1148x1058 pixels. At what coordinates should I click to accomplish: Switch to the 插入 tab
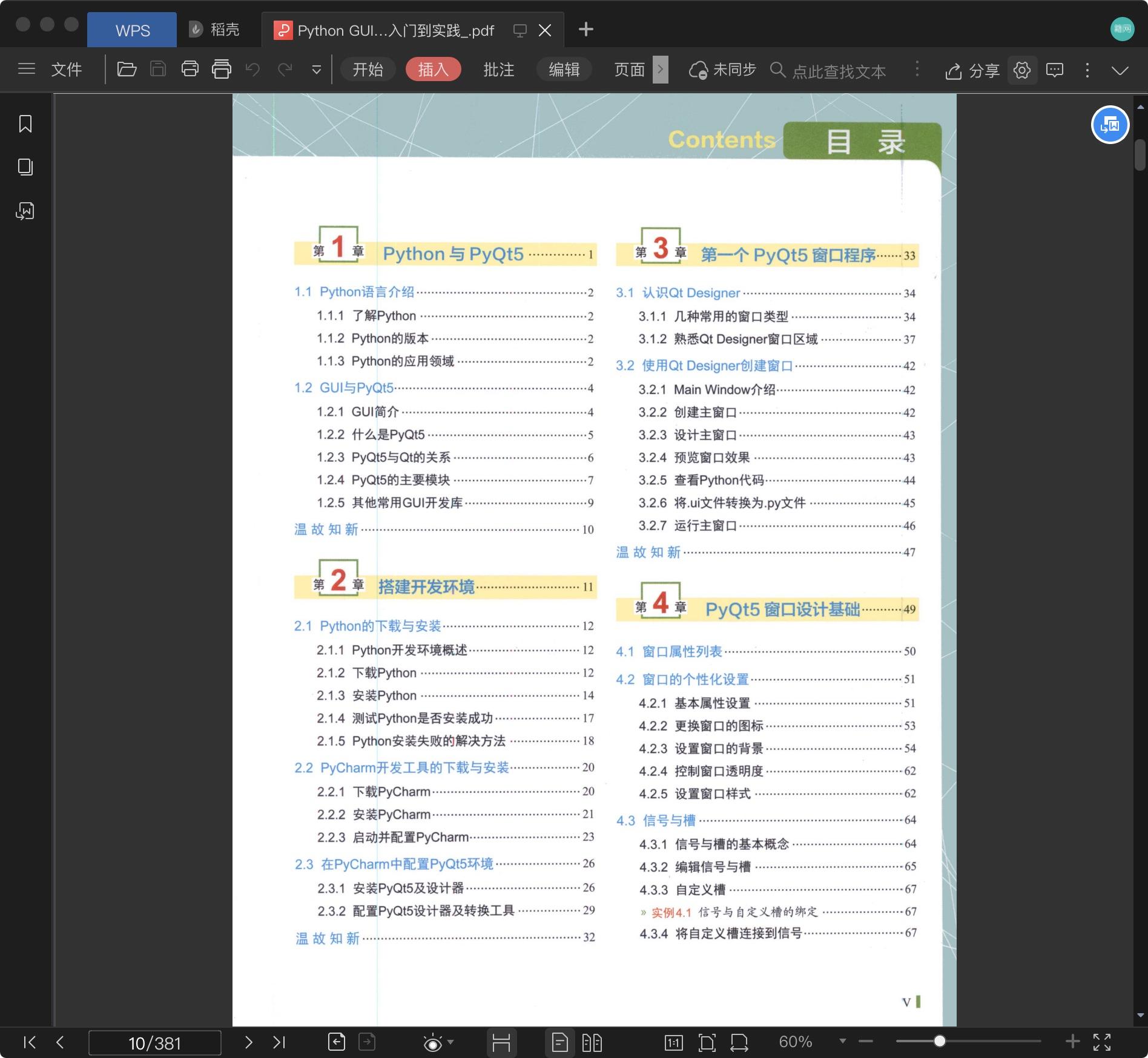(434, 70)
